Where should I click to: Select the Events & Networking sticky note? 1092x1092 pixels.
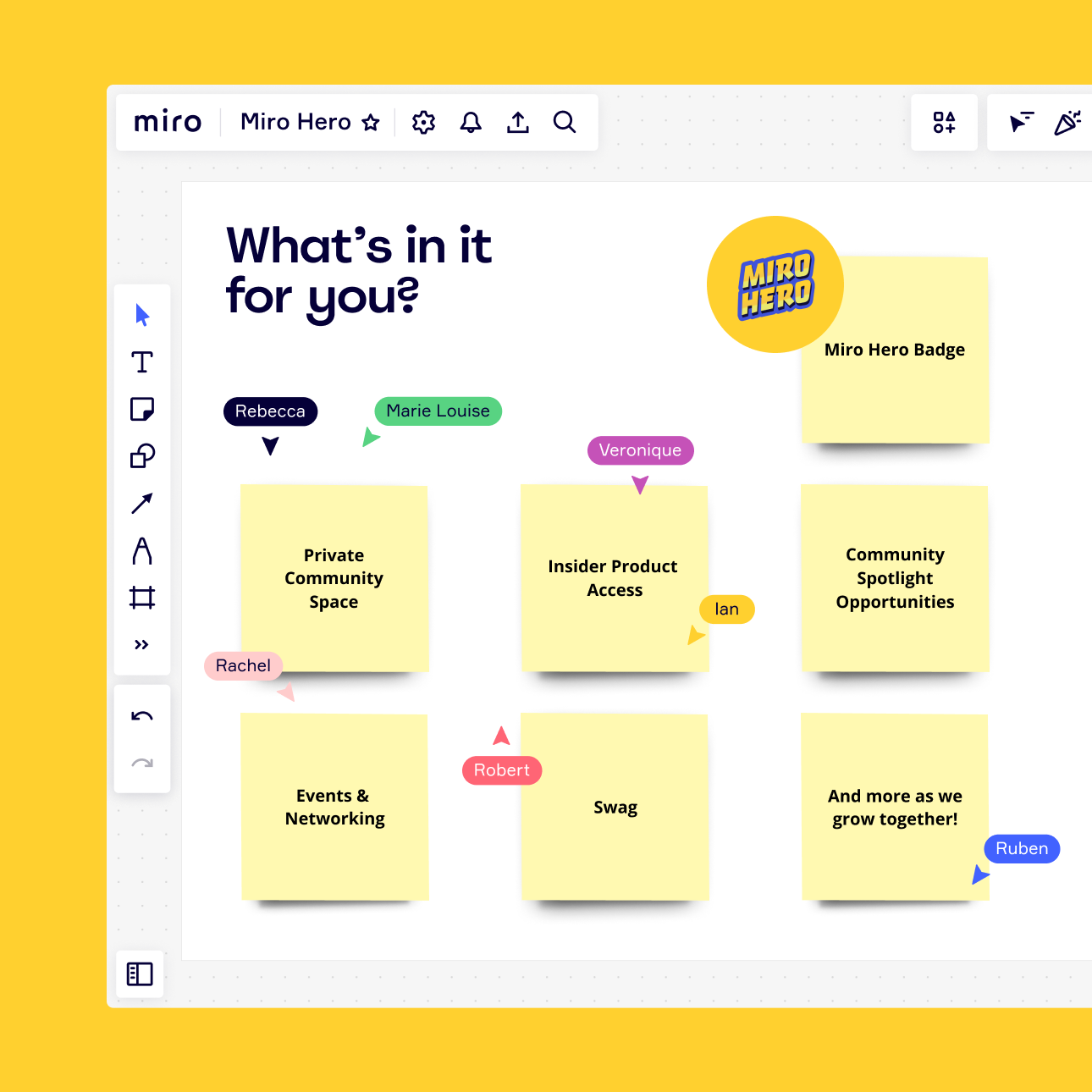[334, 807]
